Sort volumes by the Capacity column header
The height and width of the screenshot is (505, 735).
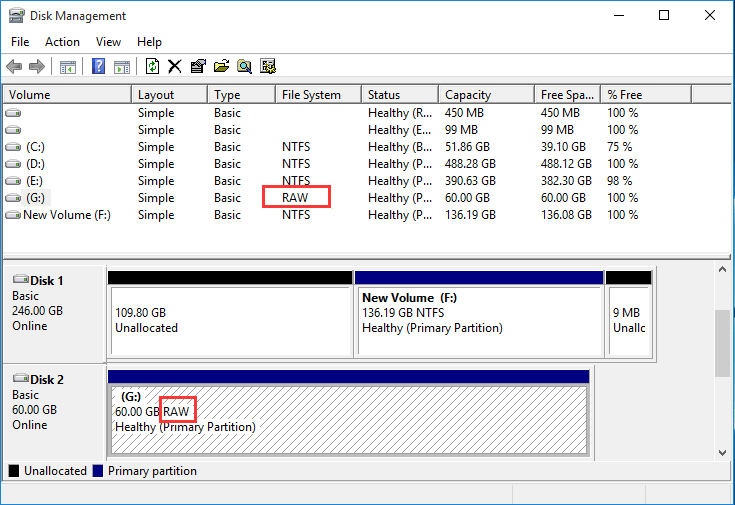pos(467,95)
